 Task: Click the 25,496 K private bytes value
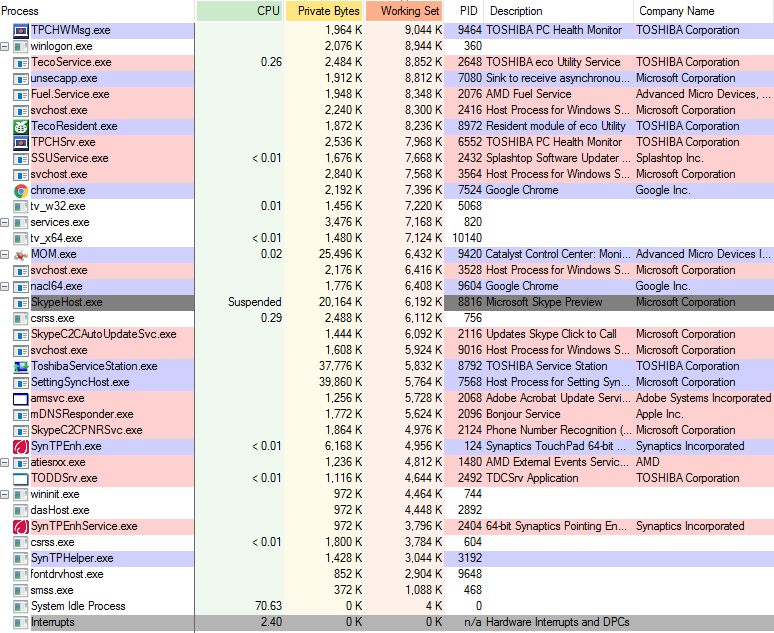[x=341, y=254]
